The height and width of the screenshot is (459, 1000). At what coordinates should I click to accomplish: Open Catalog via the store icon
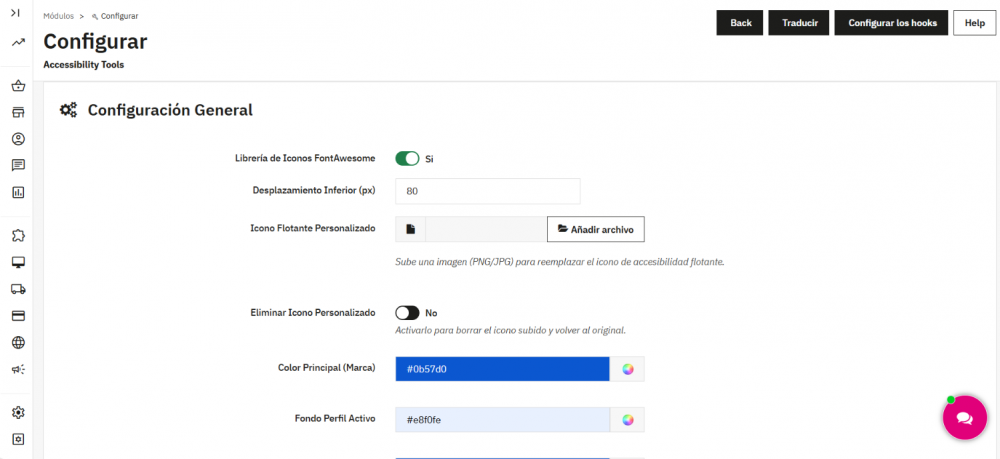[x=17, y=112]
